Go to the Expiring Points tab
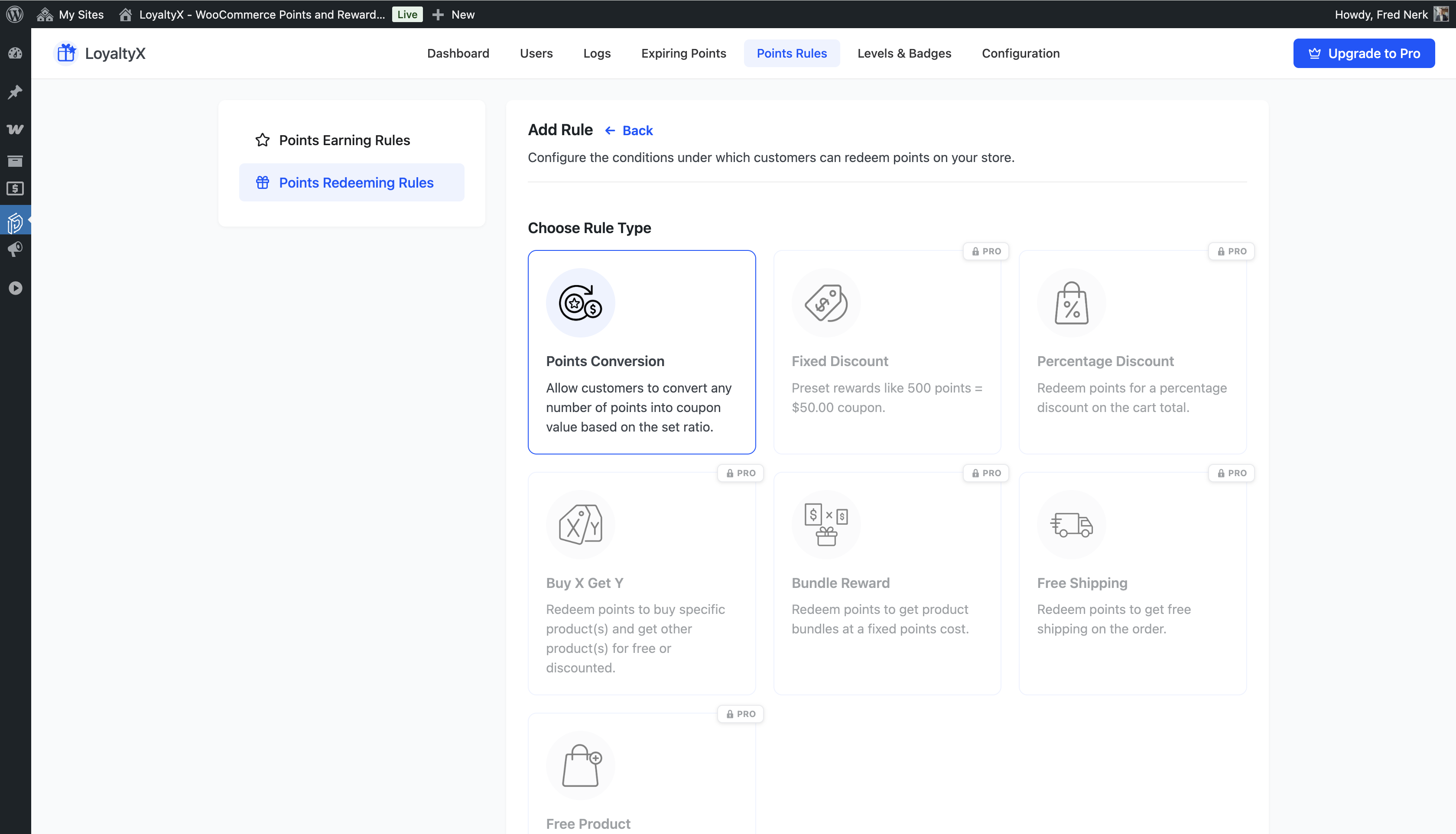The height and width of the screenshot is (834, 1456). click(x=683, y=53)
